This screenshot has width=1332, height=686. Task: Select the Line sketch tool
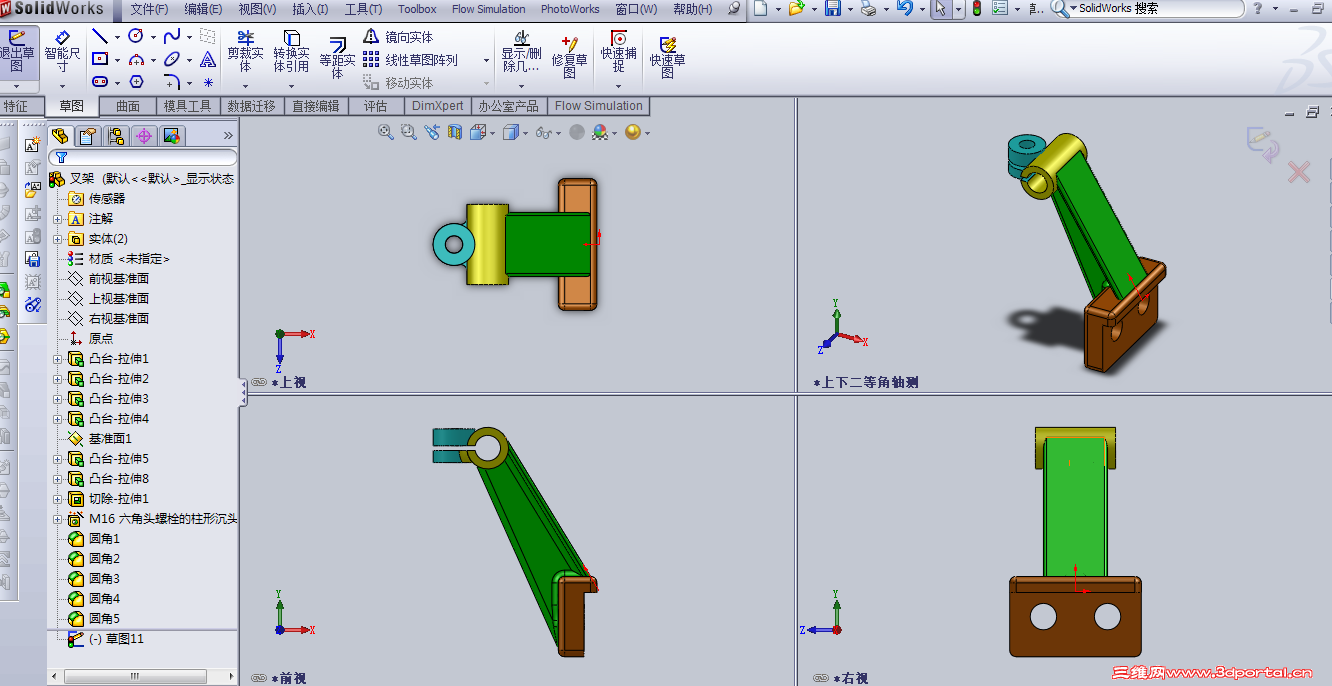coord(100,36)
